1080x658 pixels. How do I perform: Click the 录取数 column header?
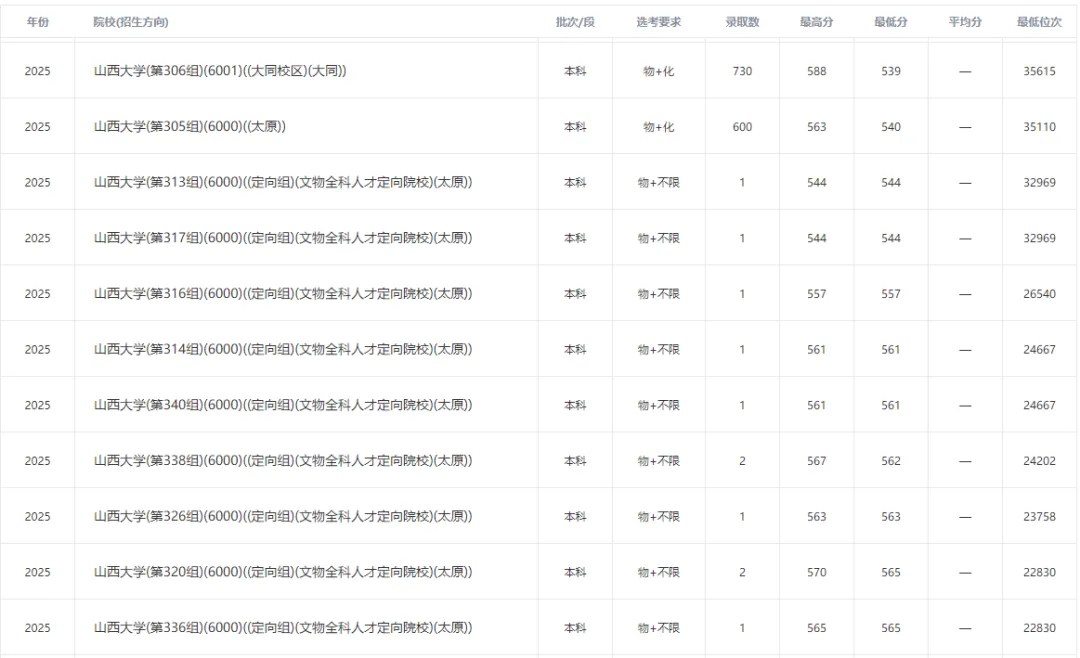point(742,22)
